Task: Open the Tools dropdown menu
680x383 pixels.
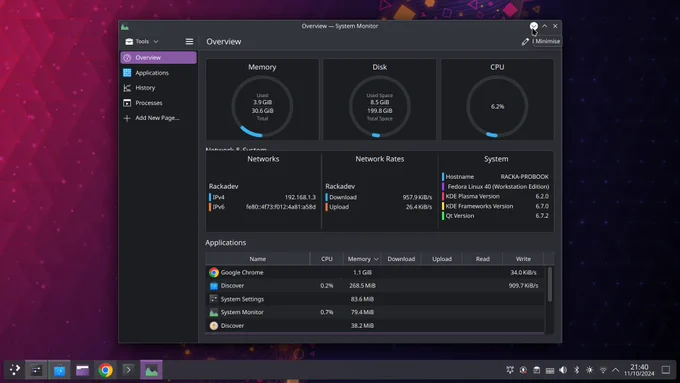Action: coord(142,42)
